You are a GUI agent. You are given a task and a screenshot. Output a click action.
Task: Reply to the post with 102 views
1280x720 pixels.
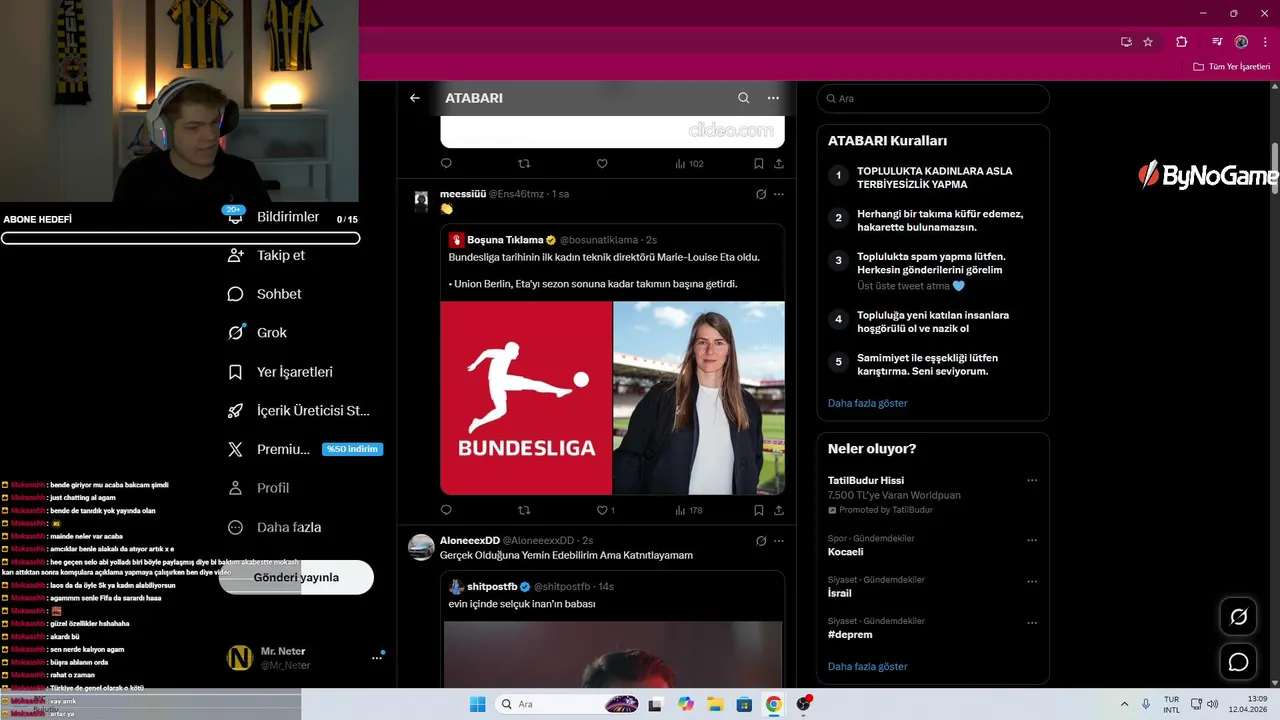click(446, 163)
